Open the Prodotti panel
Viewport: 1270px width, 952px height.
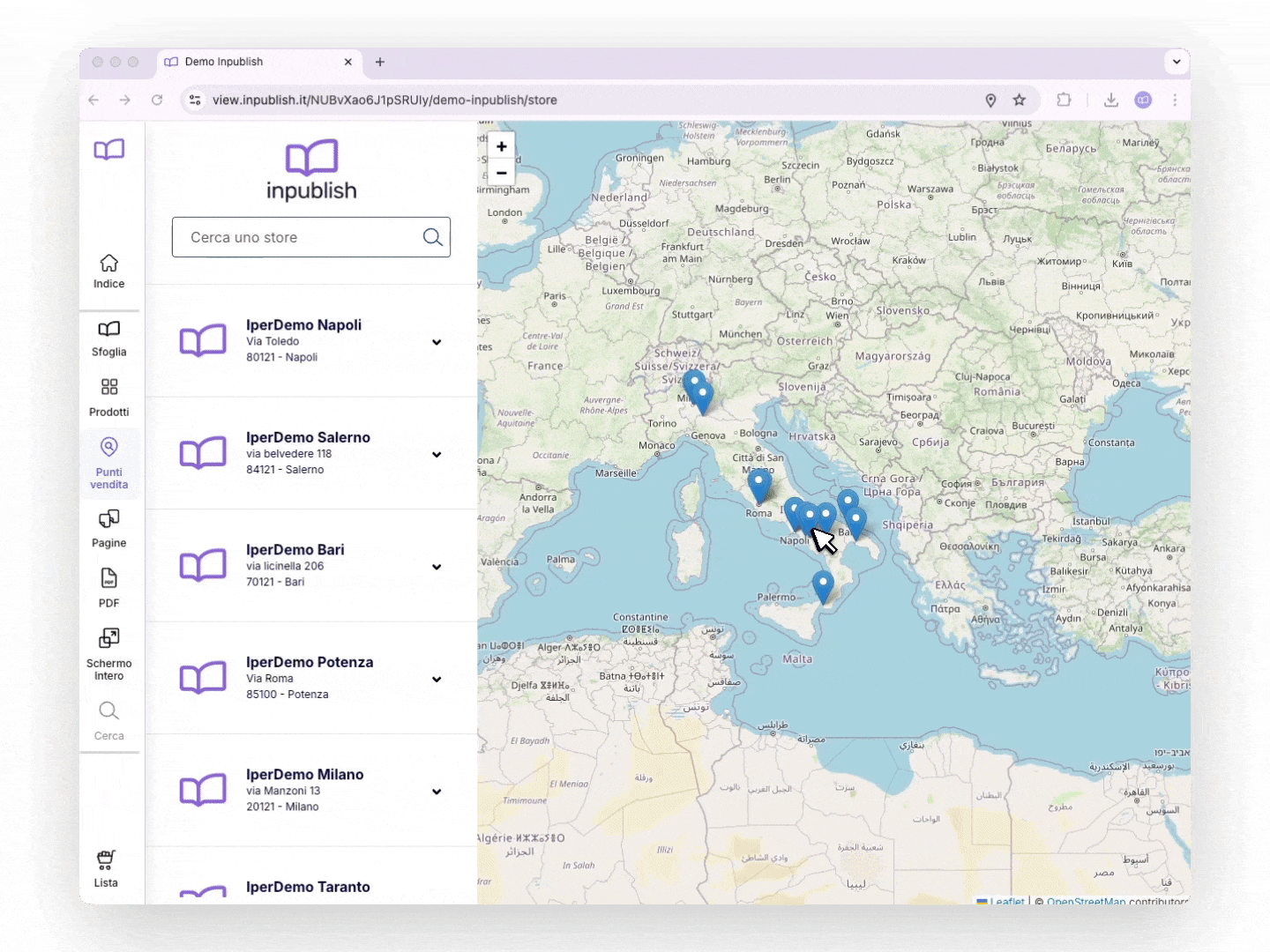pyautogui.click(x=108, y=396)
